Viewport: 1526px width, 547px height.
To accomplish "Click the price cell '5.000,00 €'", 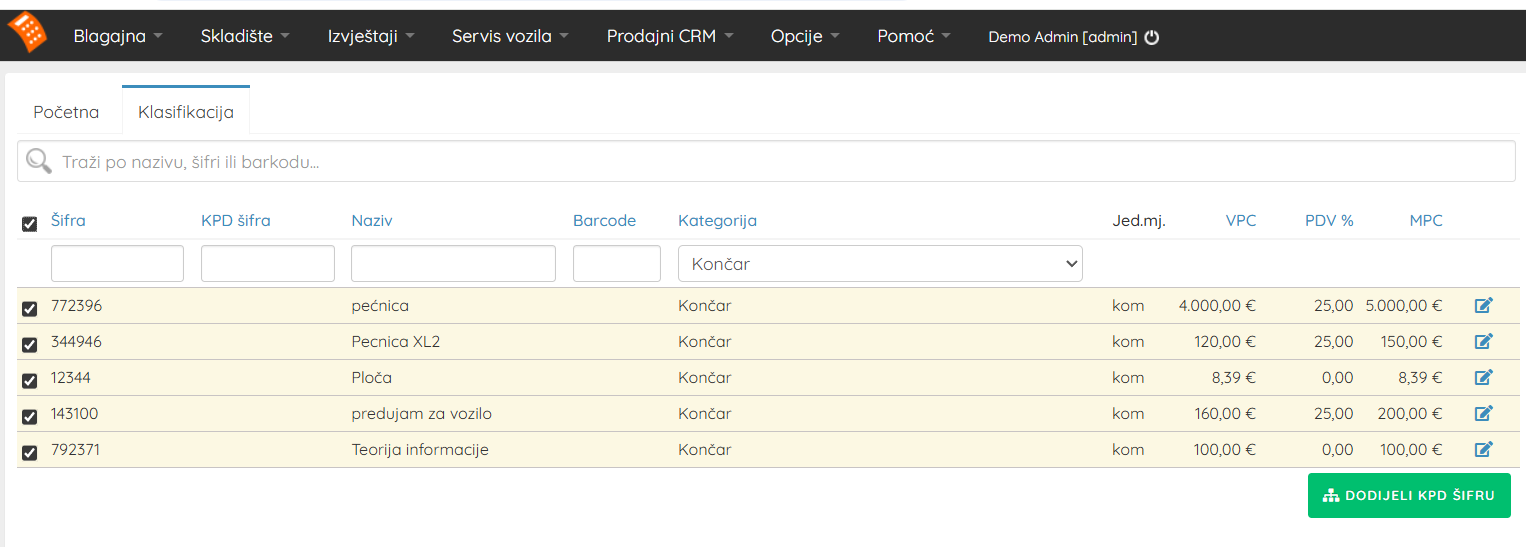I will pos(1404,306).
